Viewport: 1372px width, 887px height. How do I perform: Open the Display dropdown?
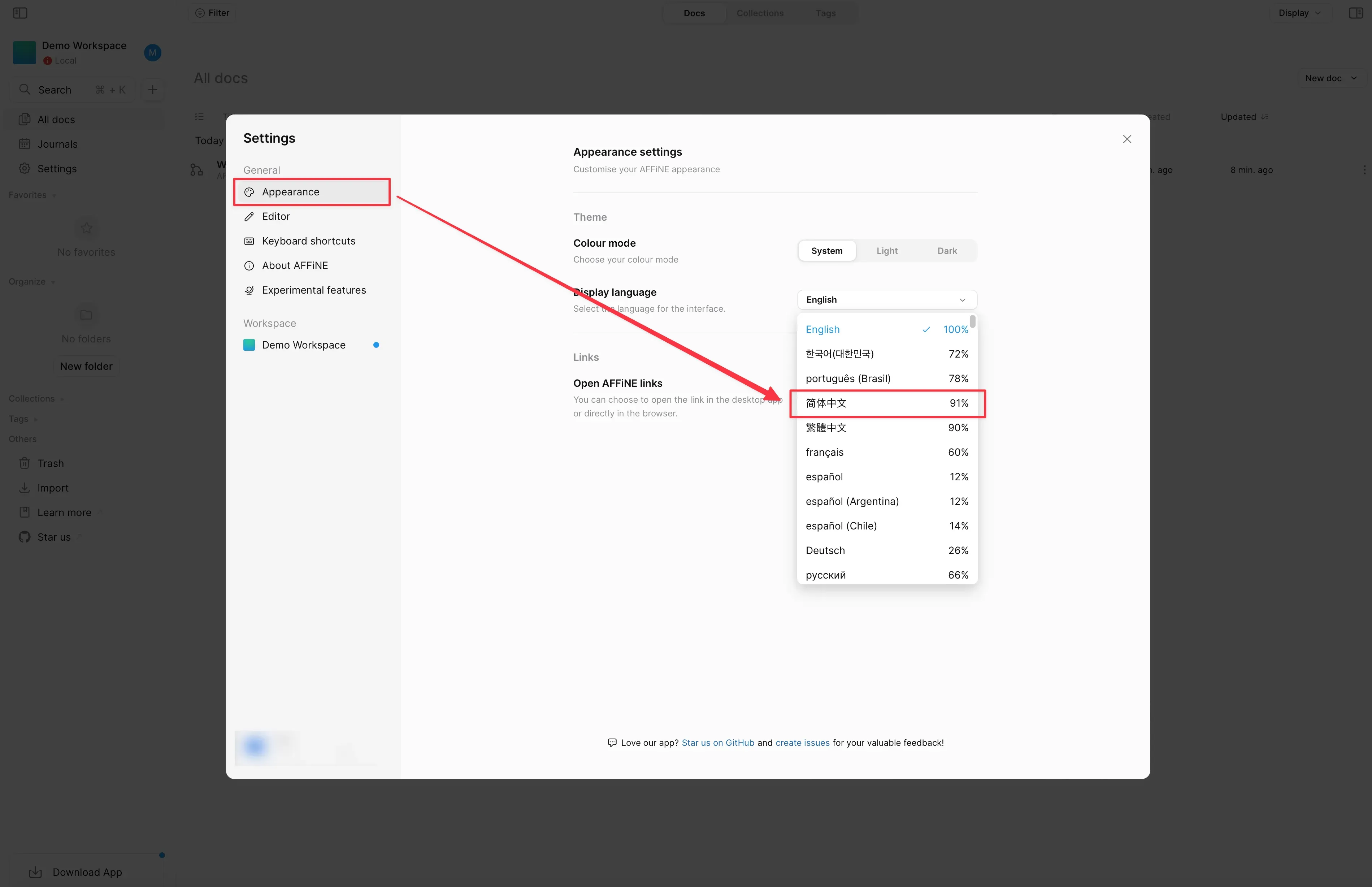tap(1299, 13)
